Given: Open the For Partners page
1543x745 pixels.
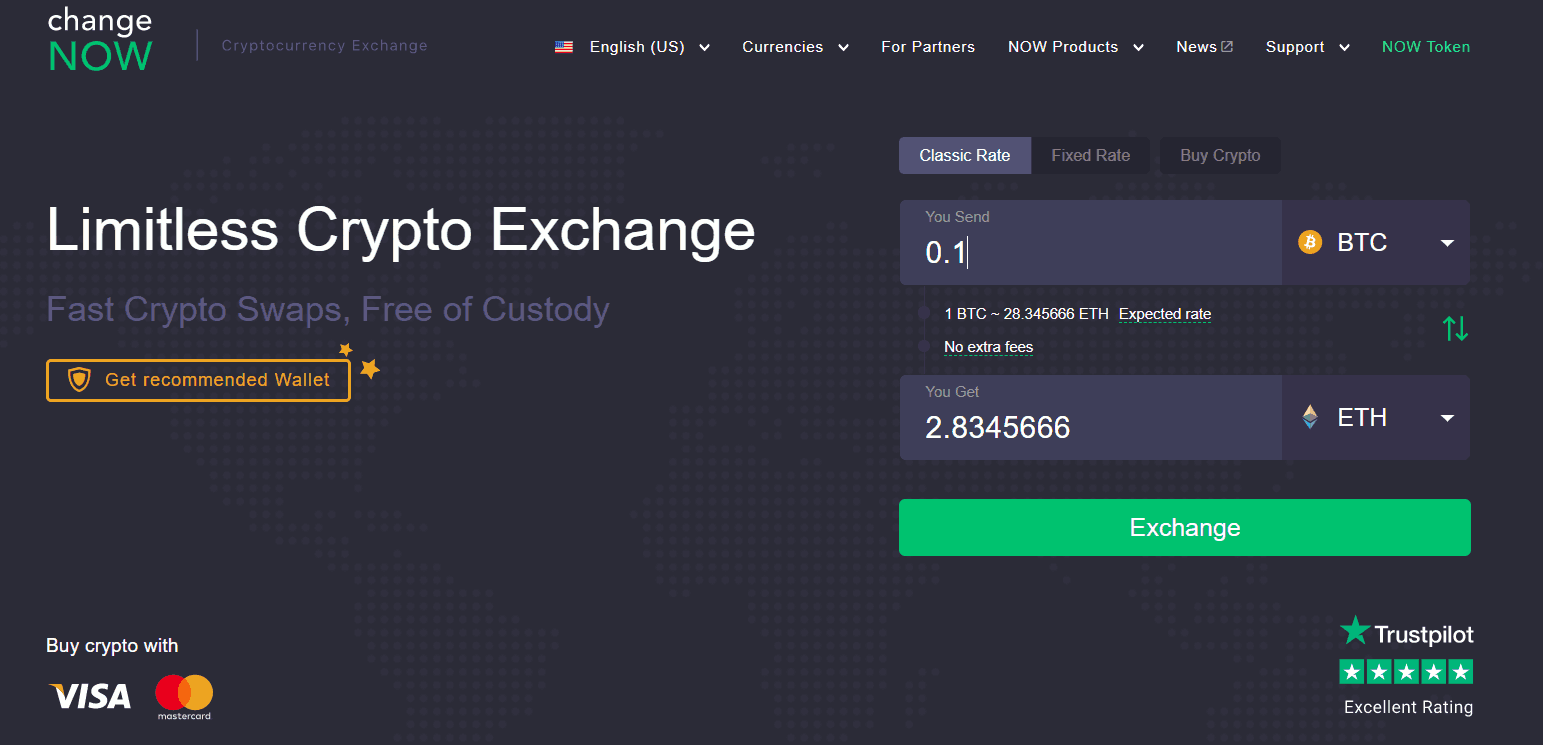Looking at the screenshot, I should click(927, 47).
